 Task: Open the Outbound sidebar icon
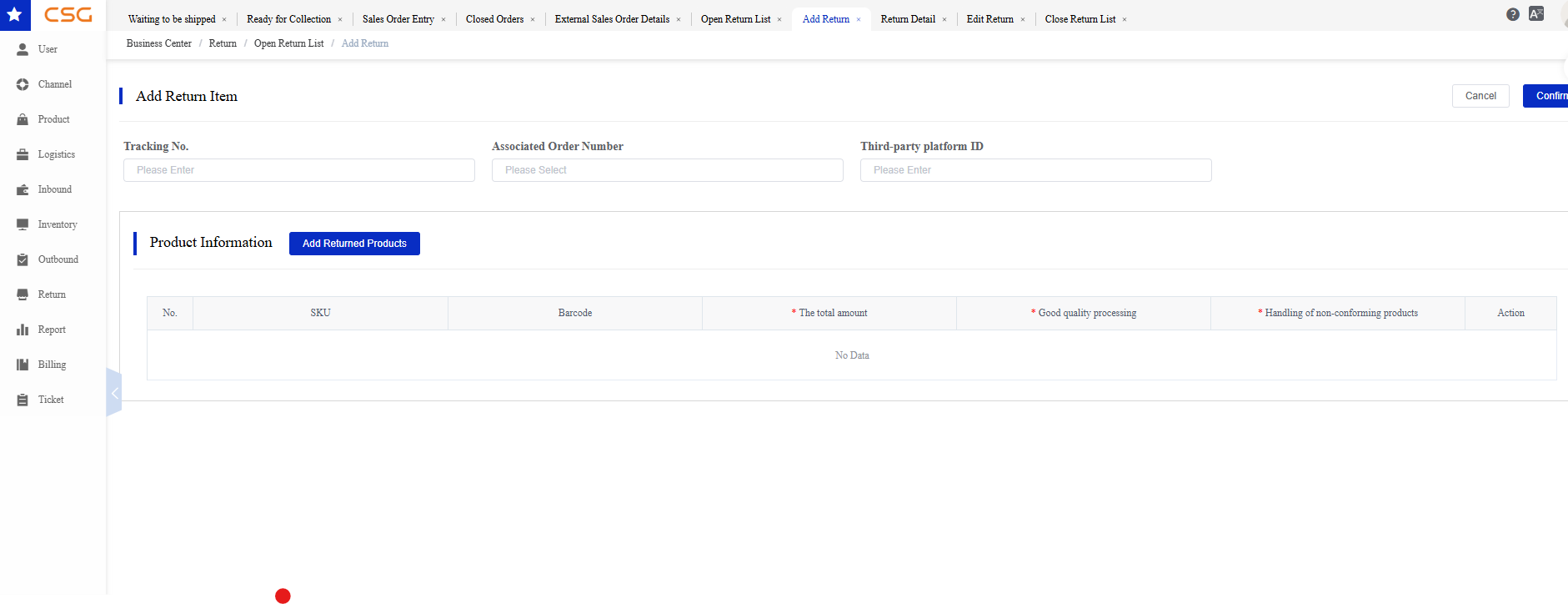coord(23,259)
